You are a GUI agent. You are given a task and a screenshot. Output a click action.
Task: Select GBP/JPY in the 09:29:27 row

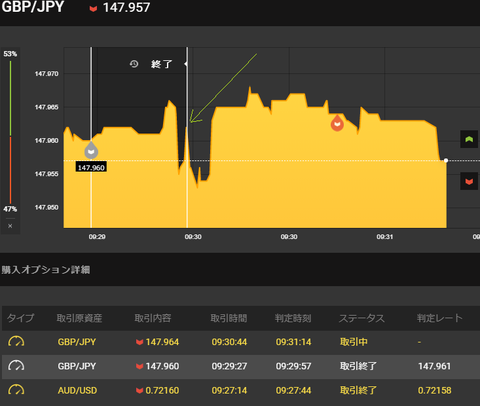77,366
